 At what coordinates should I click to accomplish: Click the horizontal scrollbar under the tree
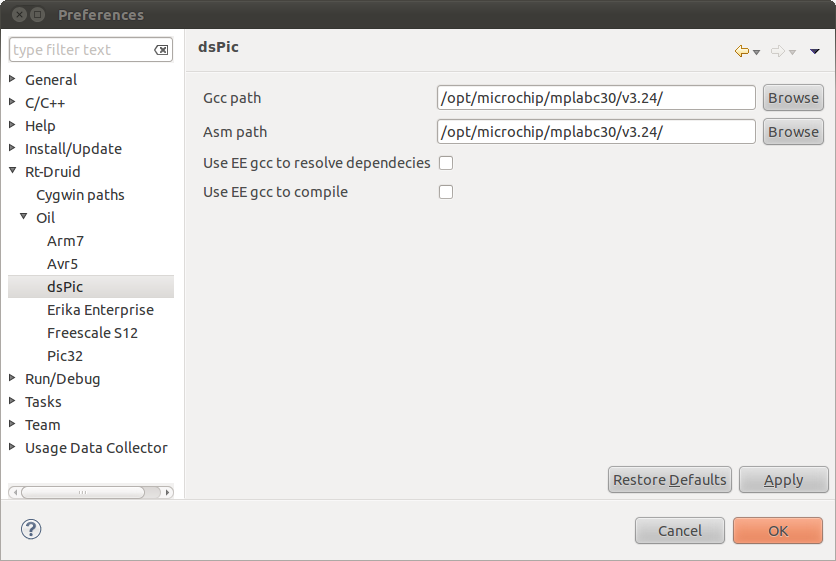pyautogui.click(x=83, y=492)
